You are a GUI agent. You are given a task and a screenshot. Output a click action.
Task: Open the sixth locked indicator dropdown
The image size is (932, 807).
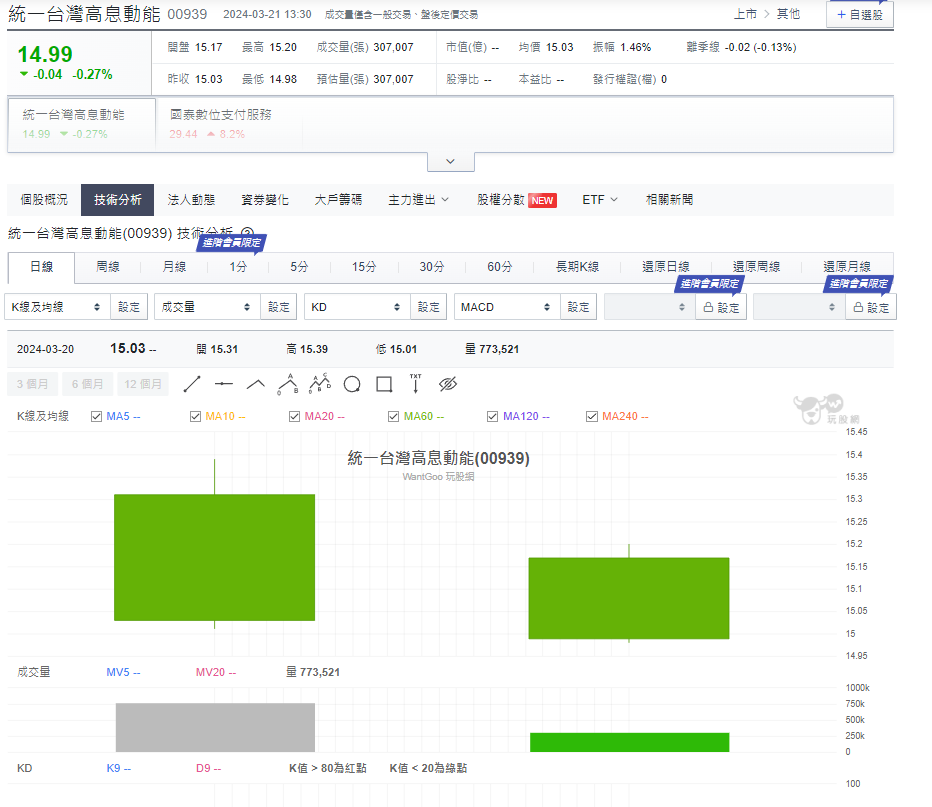799,307
